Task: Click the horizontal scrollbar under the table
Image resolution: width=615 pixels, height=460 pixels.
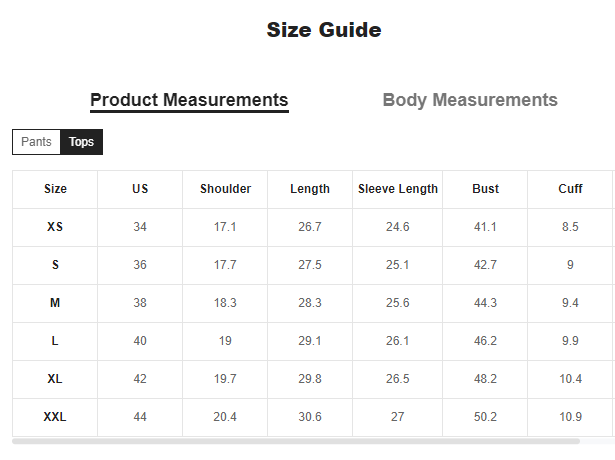Action: [x=296, y=440]
